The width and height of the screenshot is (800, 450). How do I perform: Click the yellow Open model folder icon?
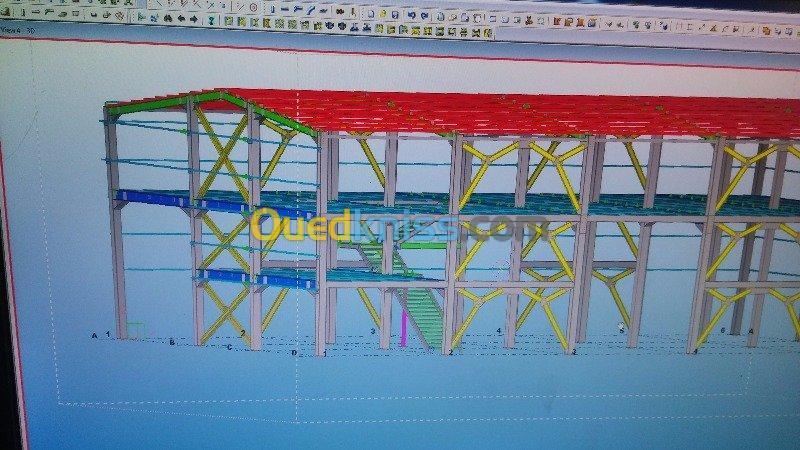pyautogui.click(x=383, y=14)
